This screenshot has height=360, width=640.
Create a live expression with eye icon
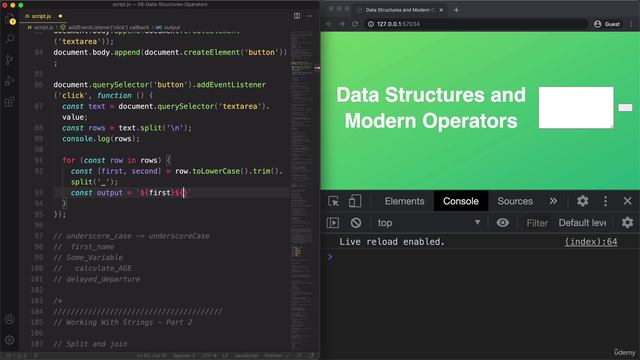(502, 223)
